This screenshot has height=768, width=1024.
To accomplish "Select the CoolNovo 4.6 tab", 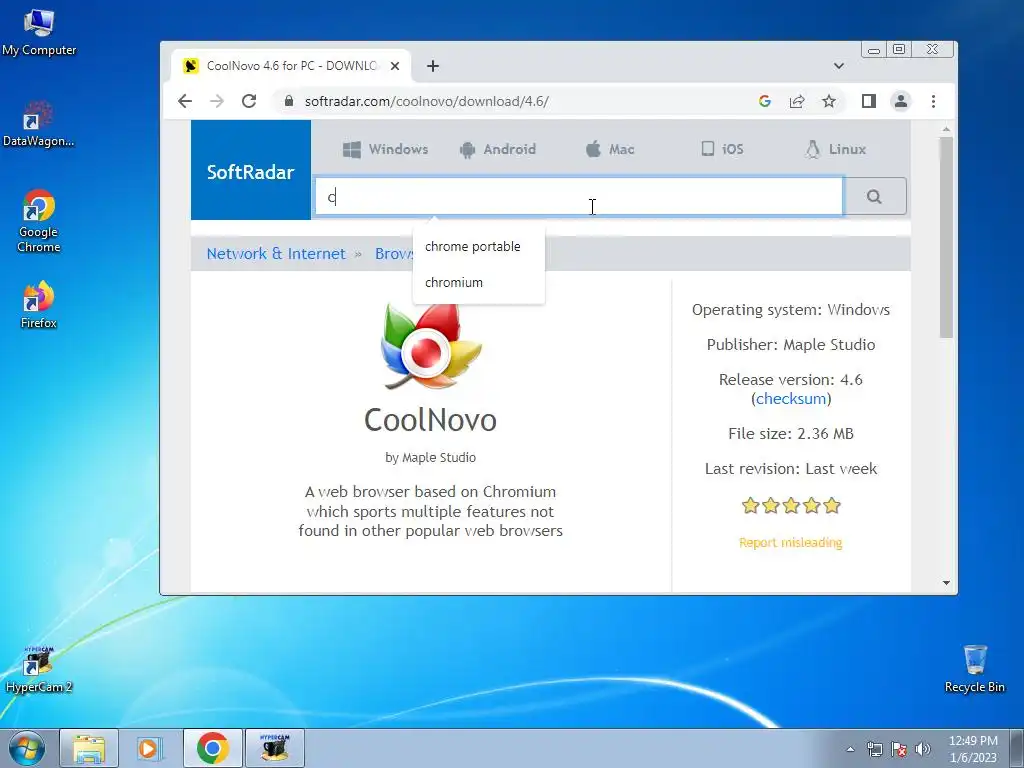I will point(291,66).
